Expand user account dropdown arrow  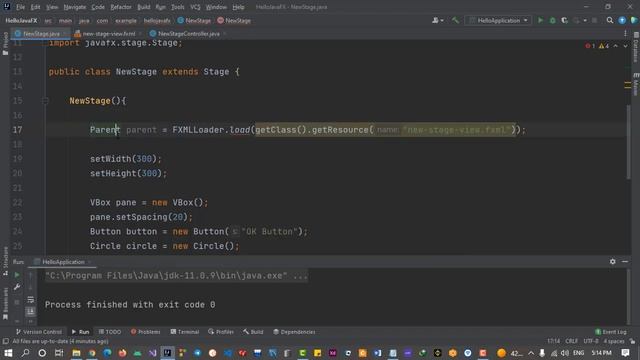point(442,20)
